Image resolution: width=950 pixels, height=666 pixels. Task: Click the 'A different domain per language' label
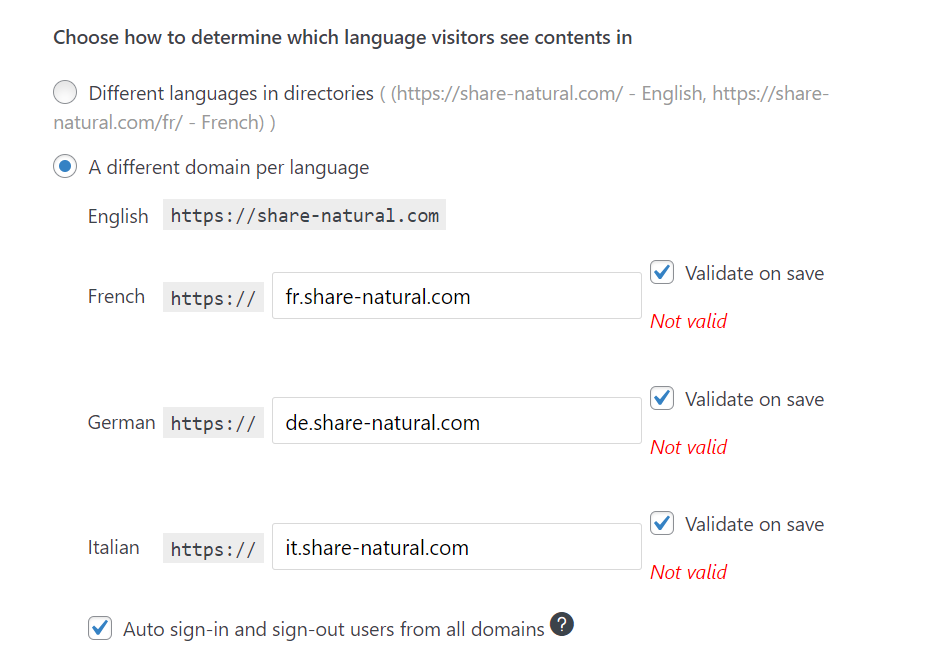[x=228, y=167]
